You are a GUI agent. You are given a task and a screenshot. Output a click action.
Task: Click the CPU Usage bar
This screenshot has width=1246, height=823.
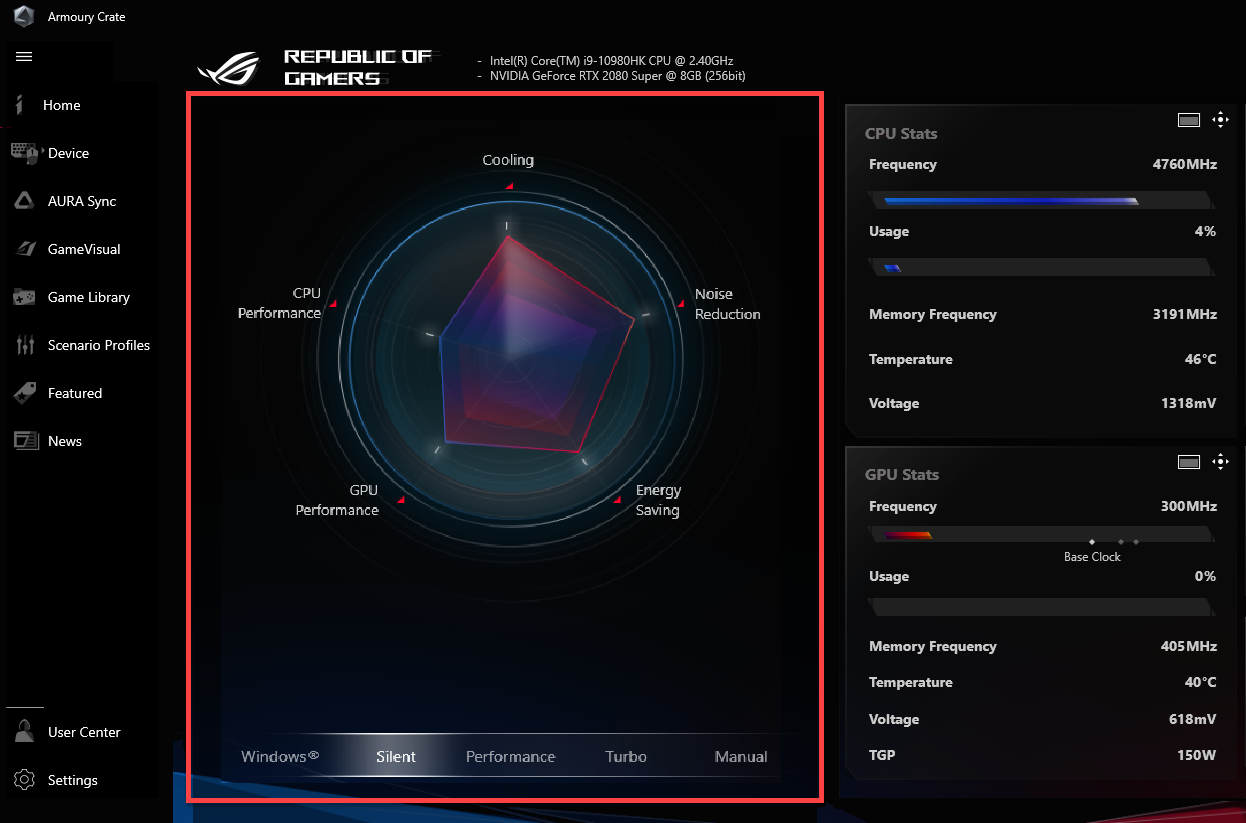click(1043, 267)
